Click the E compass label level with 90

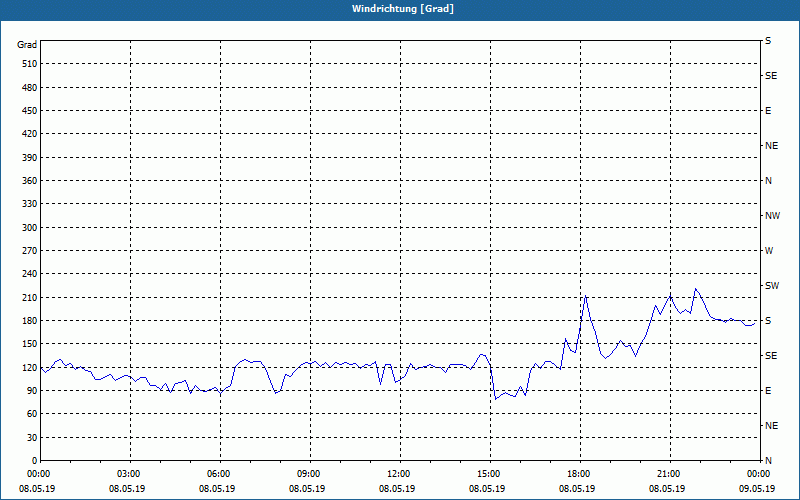click(x=768, y=391)
